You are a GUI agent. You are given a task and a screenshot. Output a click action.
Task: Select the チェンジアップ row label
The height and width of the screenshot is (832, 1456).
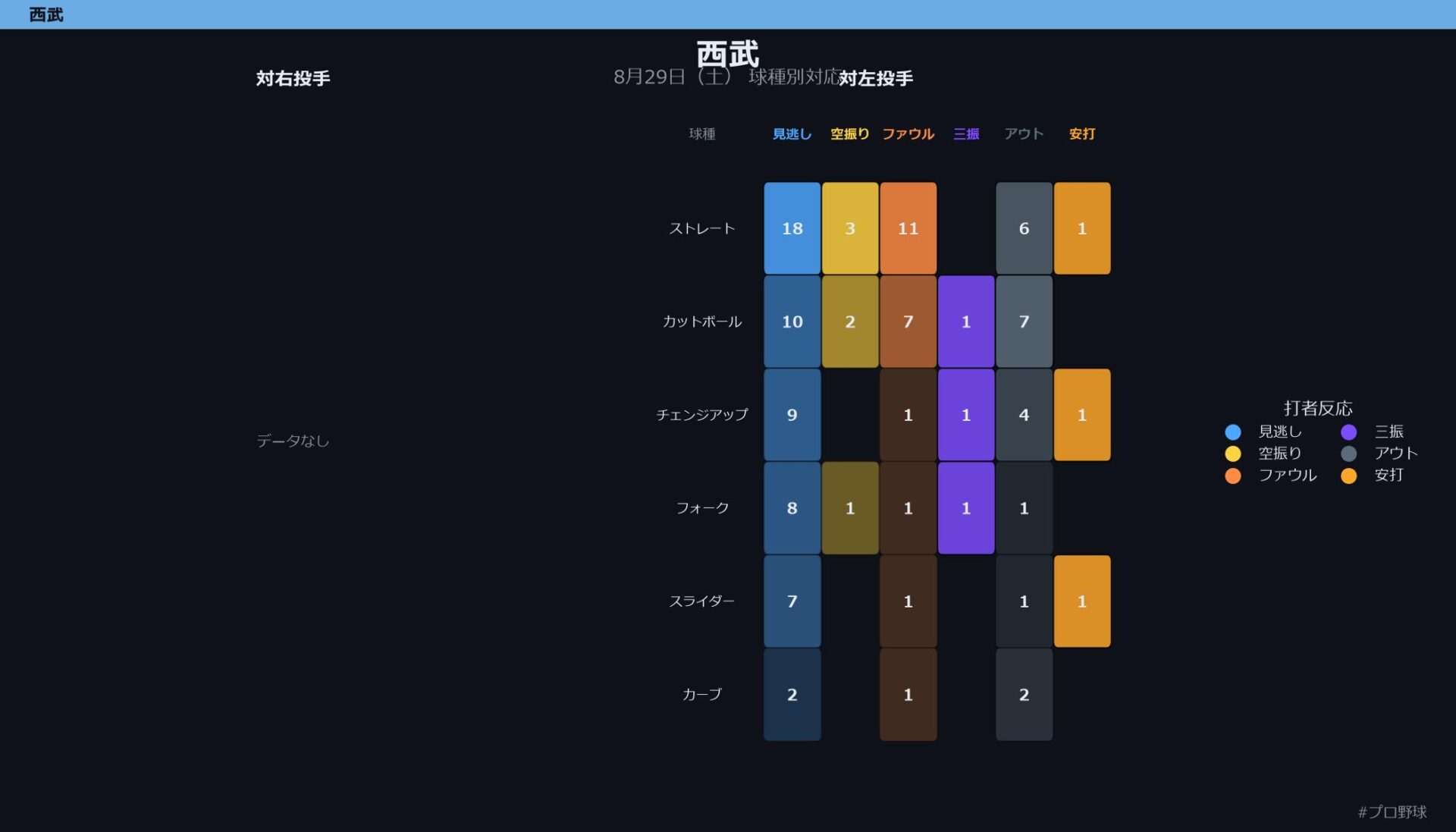702,415
